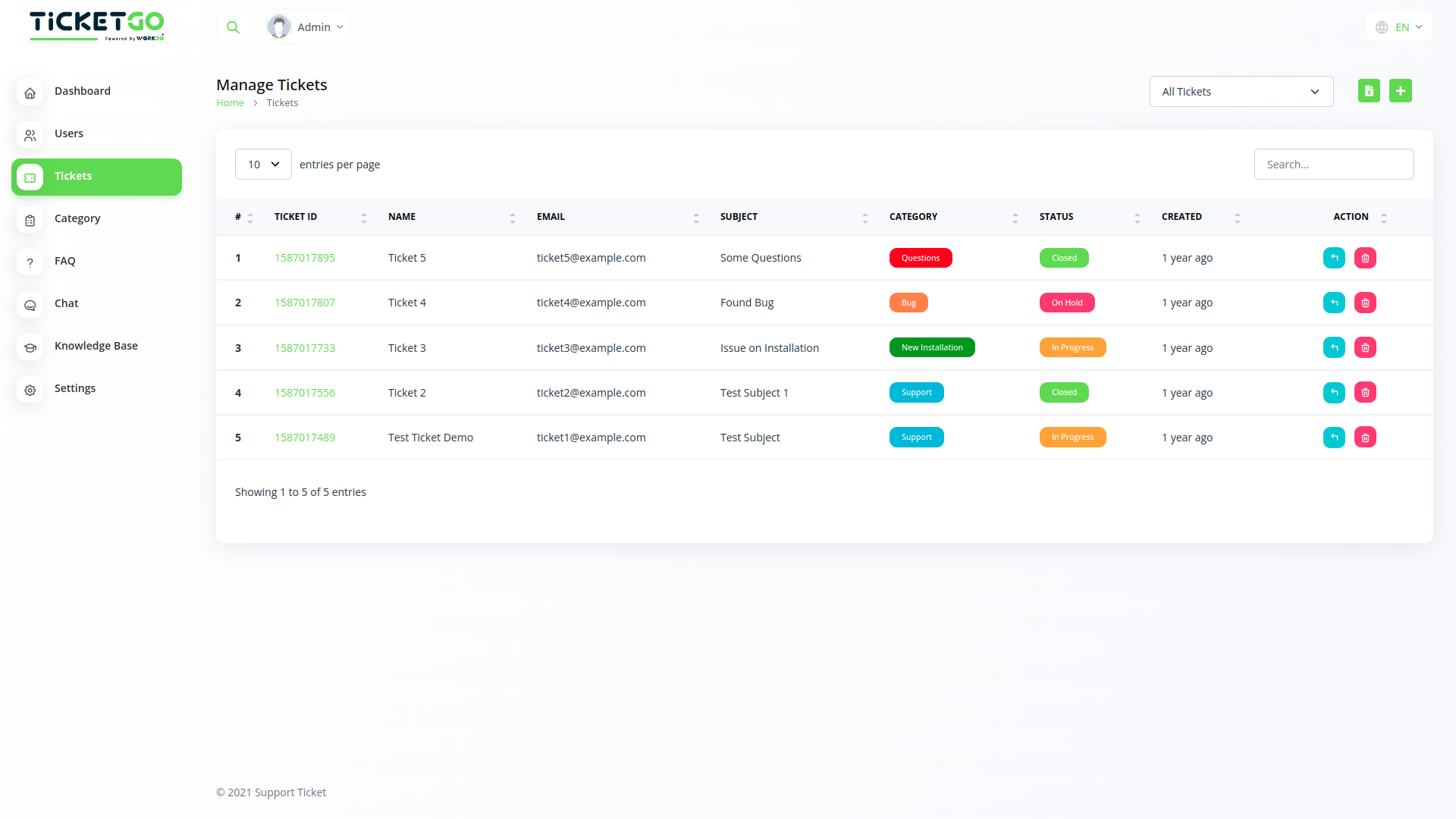The height and width of the screenshot is (819, 1456).
Task: Click the globe language icon
Action: coord(1382,27)
